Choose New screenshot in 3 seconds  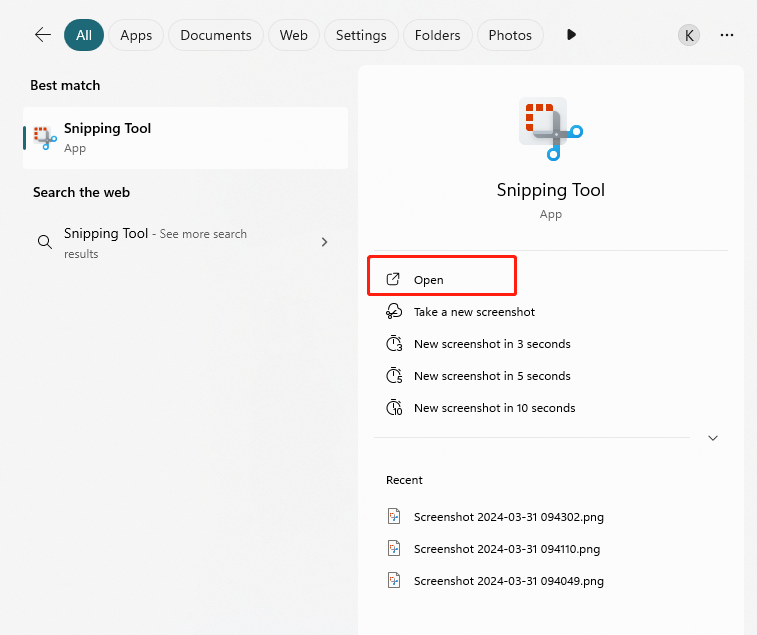[492, 344]
